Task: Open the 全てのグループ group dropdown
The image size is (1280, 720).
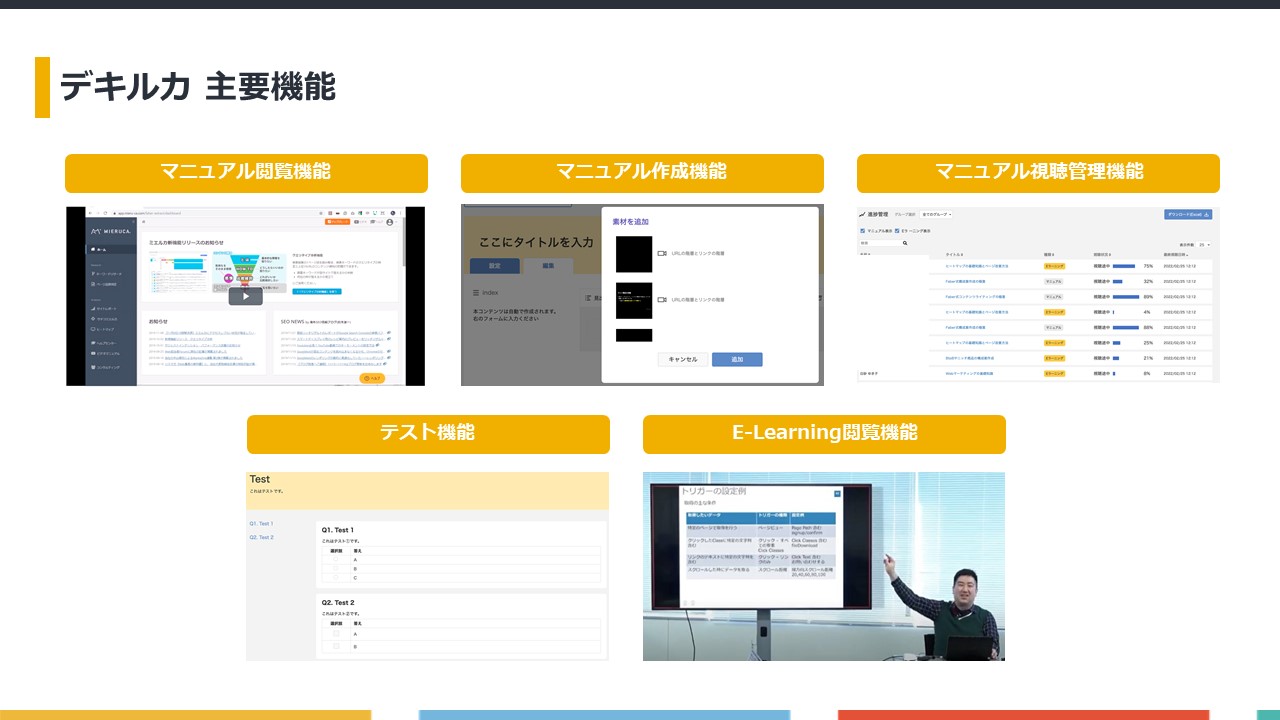Action: coord(936,215)
